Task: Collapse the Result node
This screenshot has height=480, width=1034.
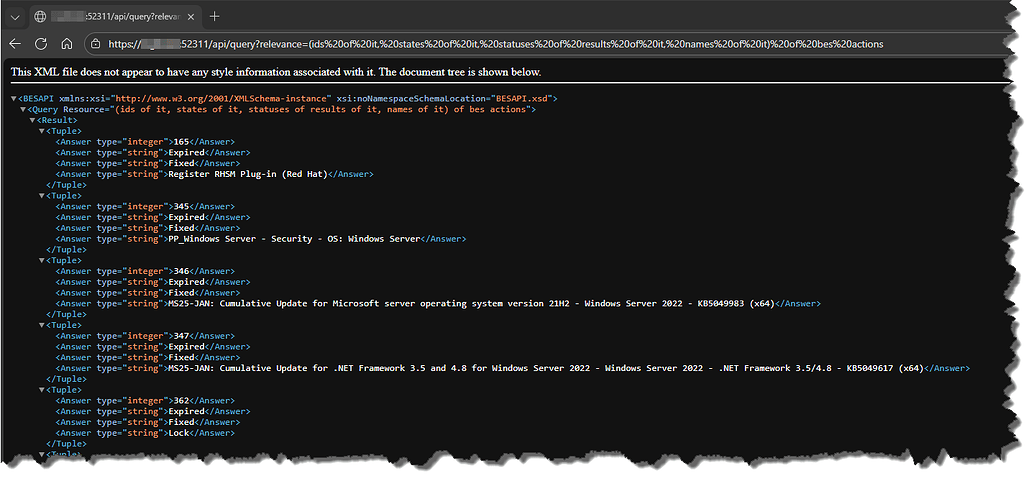Action: click(x=33, y=120)
